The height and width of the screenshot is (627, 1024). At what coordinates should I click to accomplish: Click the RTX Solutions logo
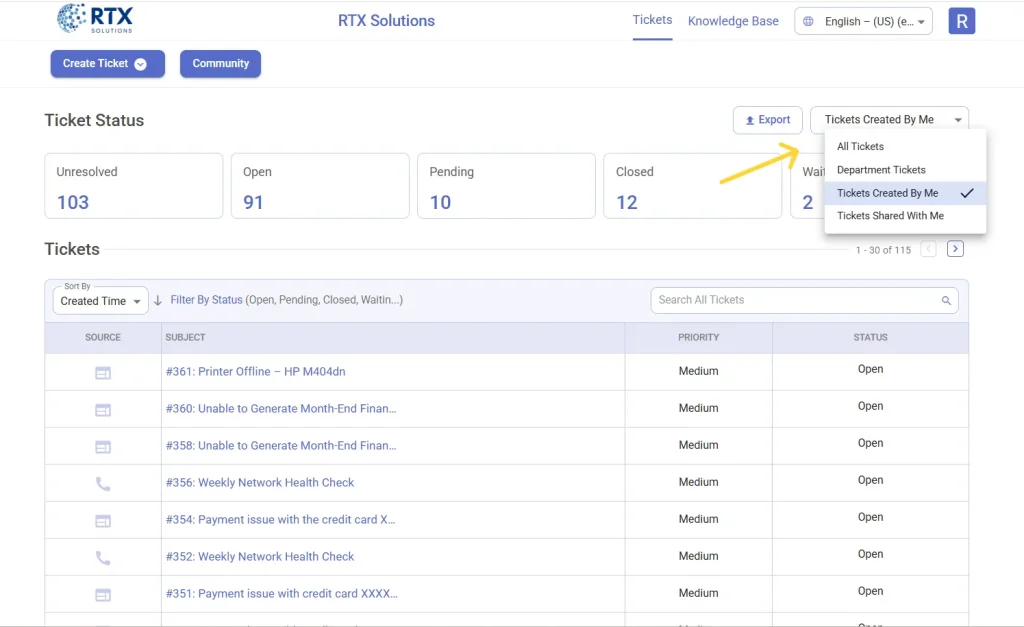(95, 19)
